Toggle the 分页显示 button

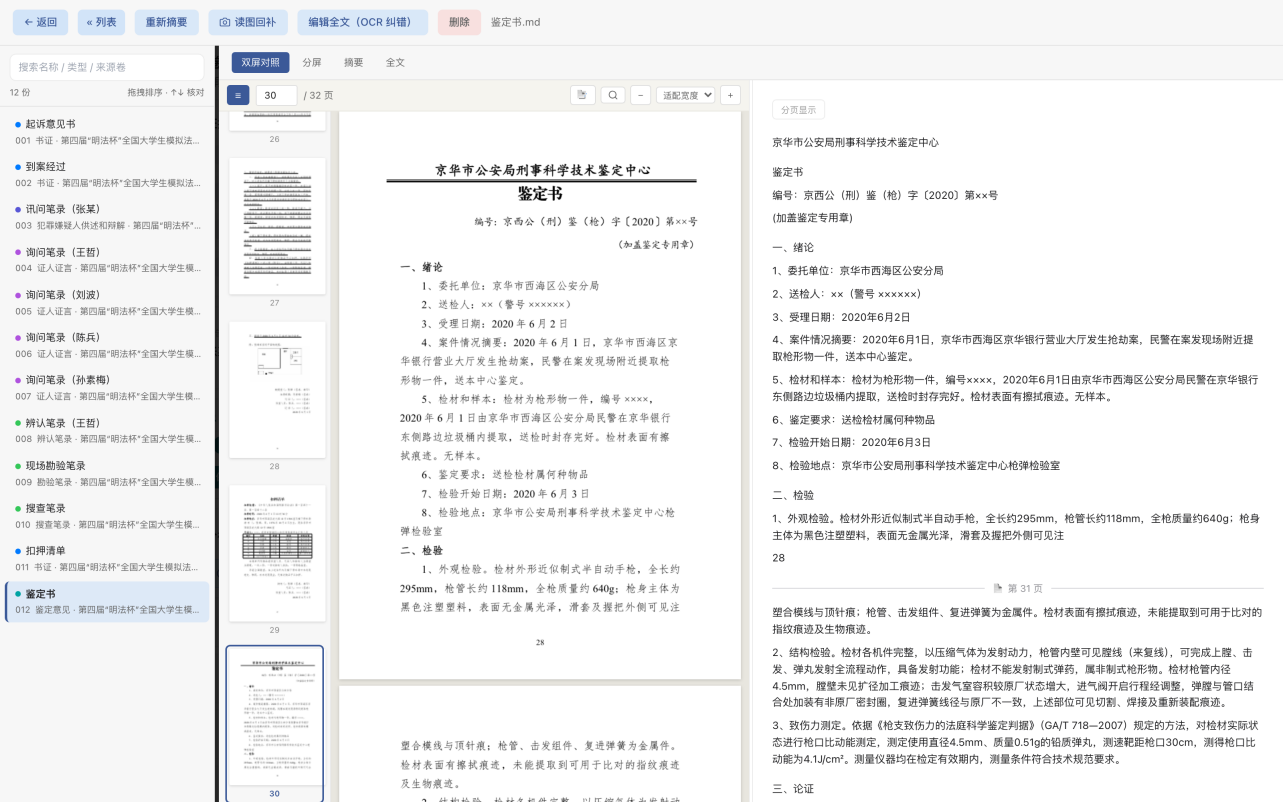click(x=798, y=110)
